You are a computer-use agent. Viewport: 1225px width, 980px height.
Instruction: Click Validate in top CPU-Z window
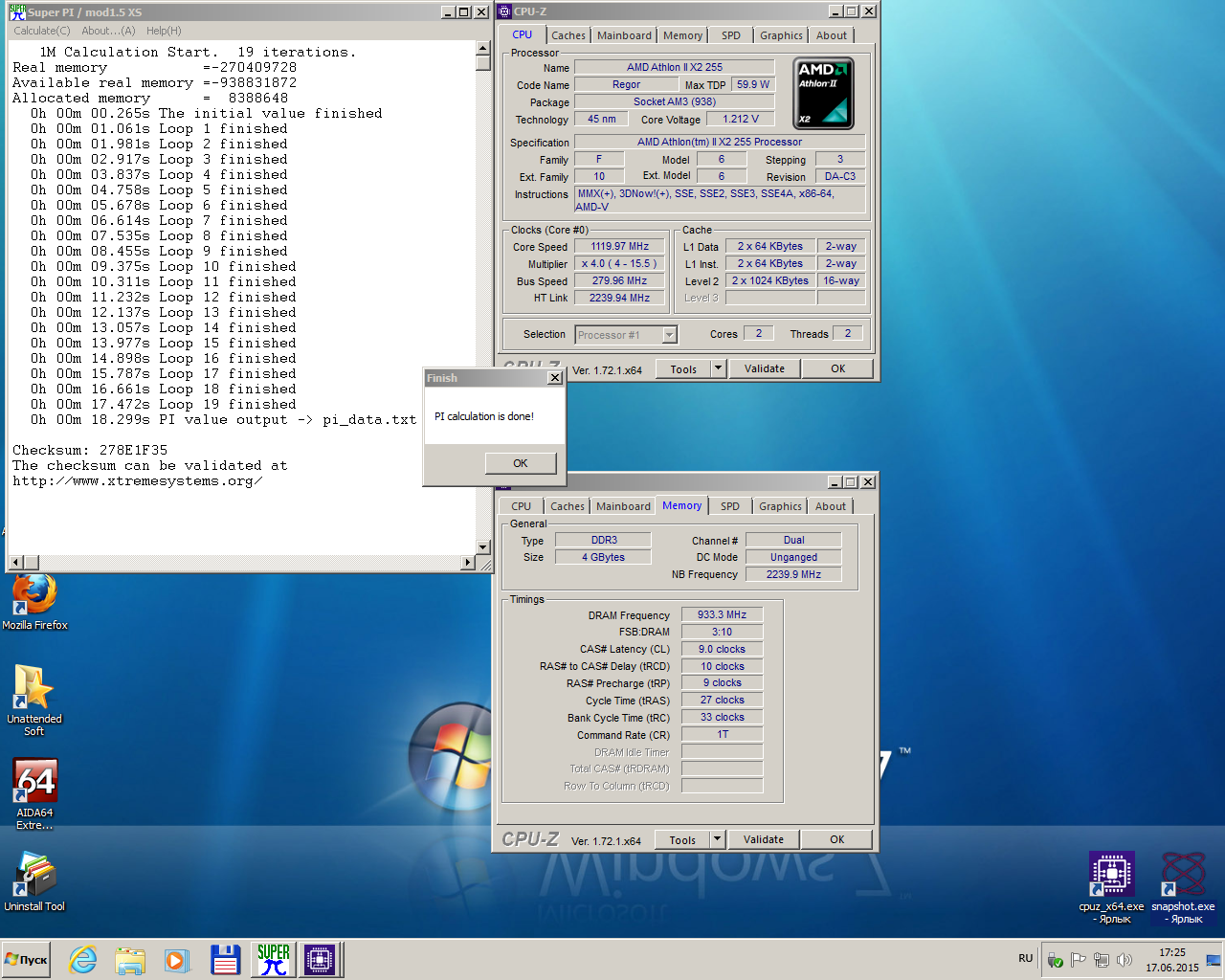pos(765,368)
